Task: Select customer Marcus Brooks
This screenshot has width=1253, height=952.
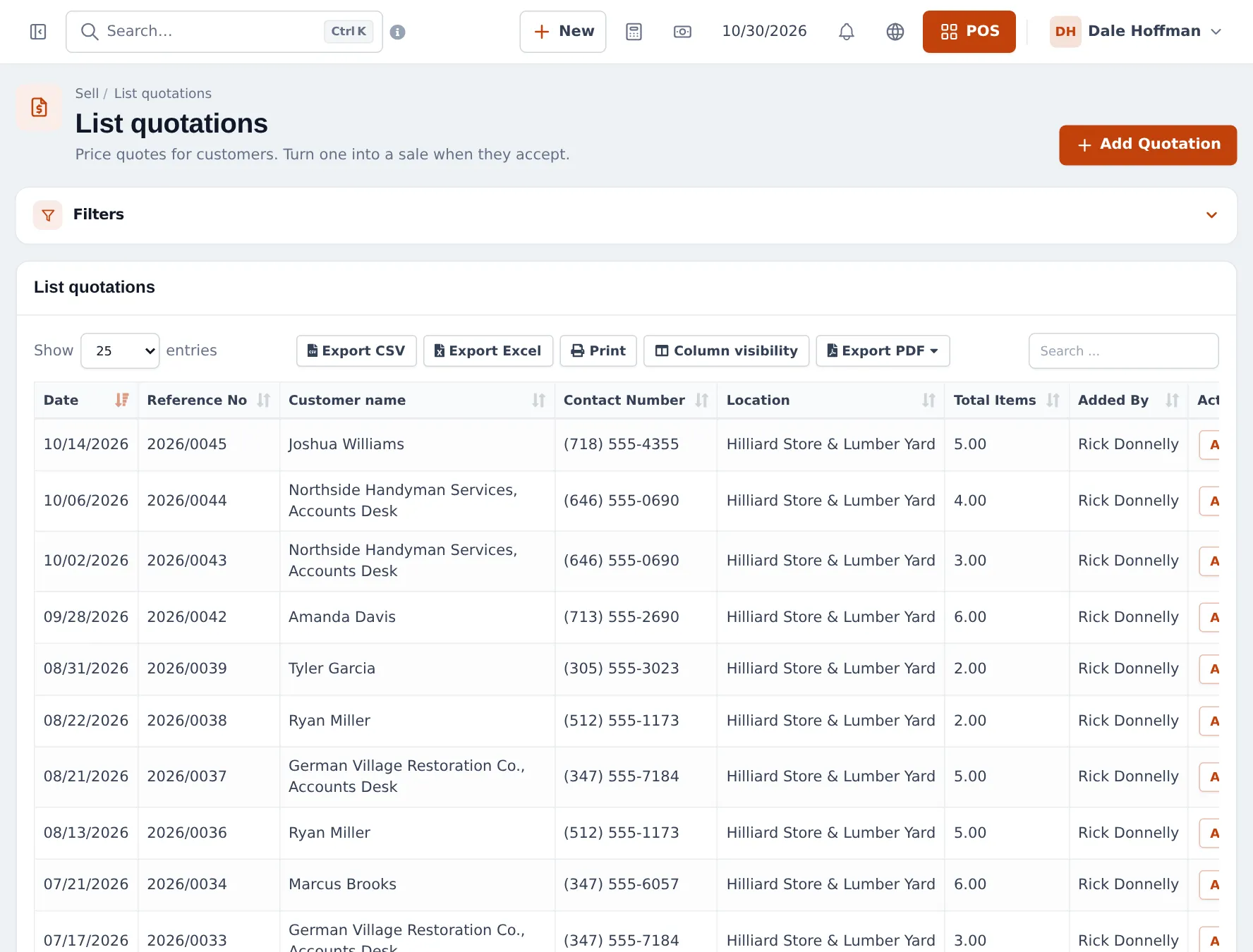Action: coord(342,884)
